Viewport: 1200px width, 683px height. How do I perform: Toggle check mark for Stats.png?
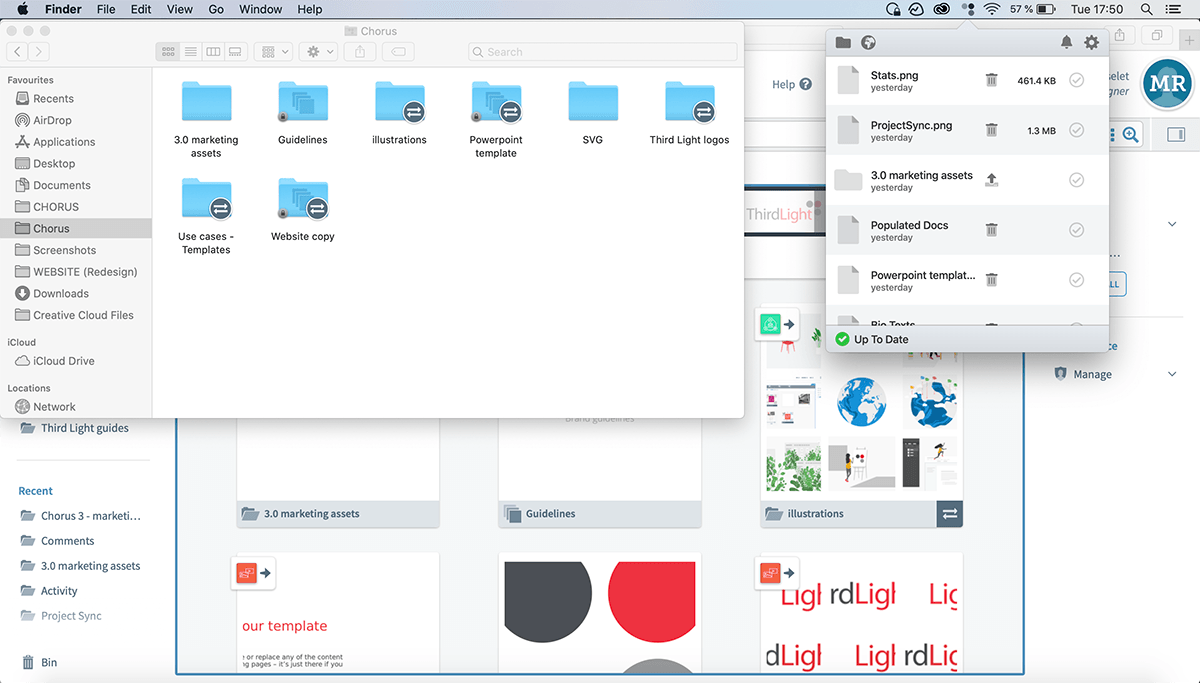(1076, 80)
